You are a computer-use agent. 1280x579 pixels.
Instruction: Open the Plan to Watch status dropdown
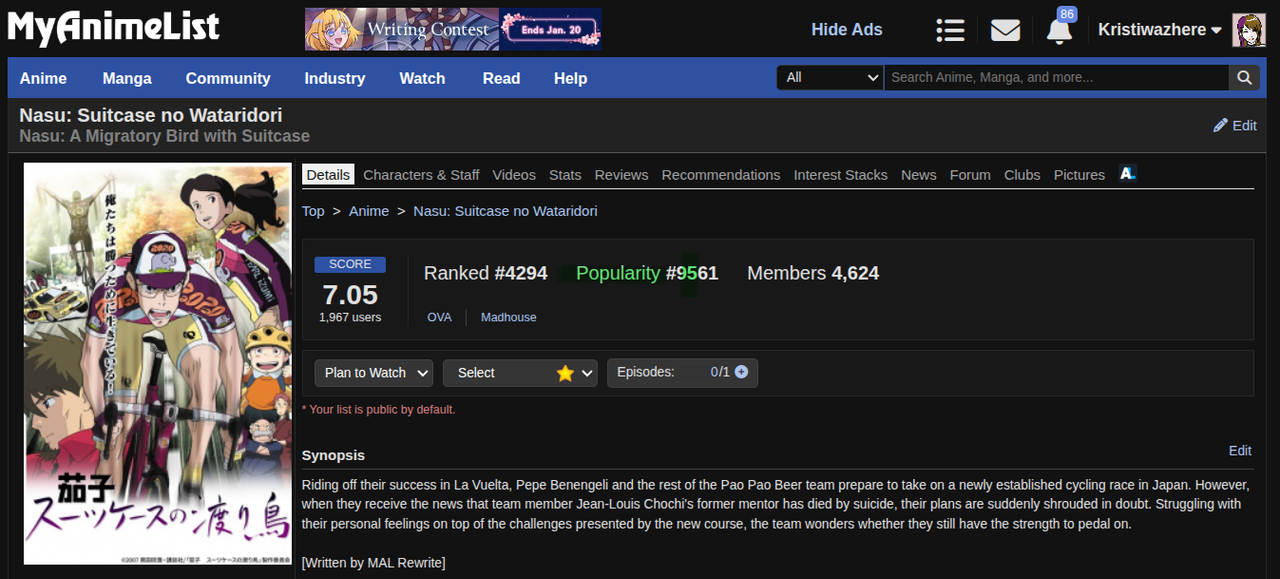[374, 373]
